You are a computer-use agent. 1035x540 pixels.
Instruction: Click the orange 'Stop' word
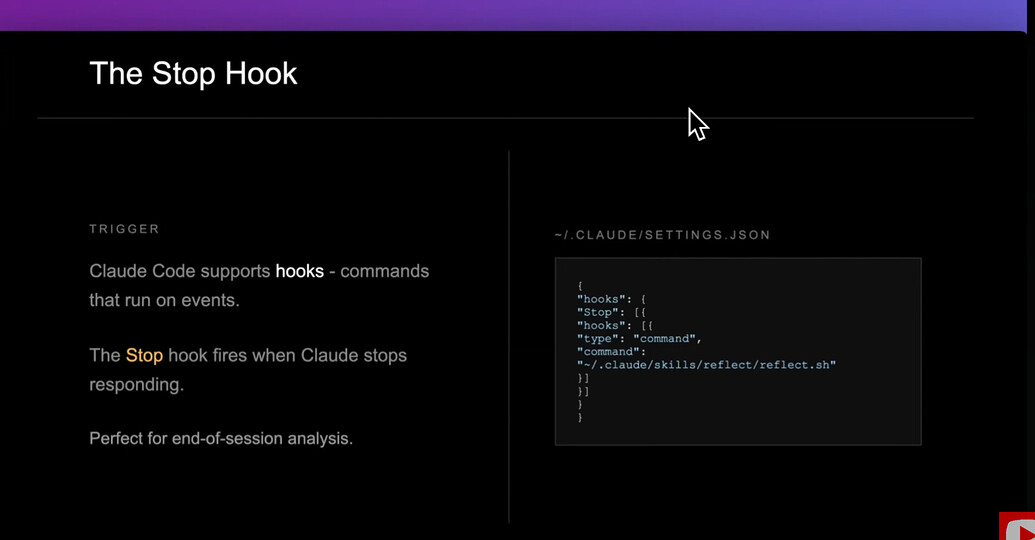point(144,355)
